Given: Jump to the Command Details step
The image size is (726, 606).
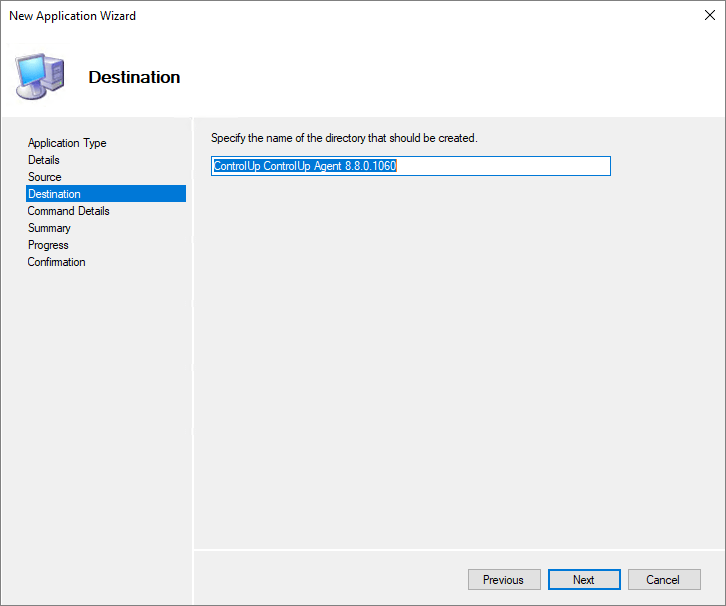Looking at the screenshot, I should (69, 211).
